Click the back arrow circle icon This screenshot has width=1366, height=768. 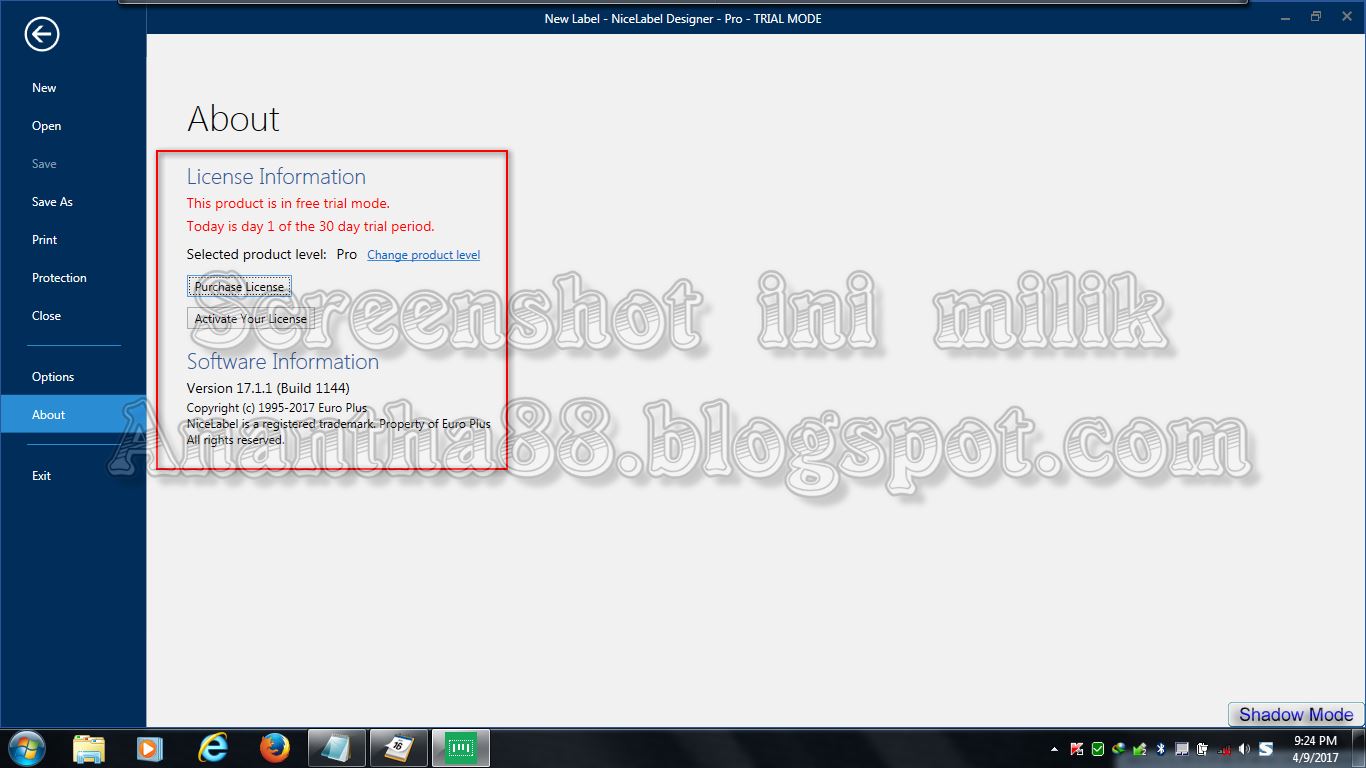42,35
